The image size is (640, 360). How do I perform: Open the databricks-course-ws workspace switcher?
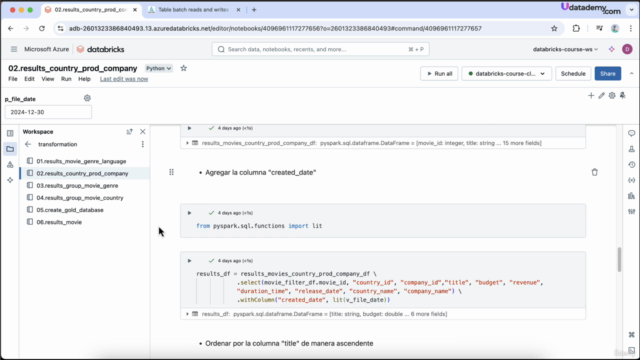click(565, 49)
